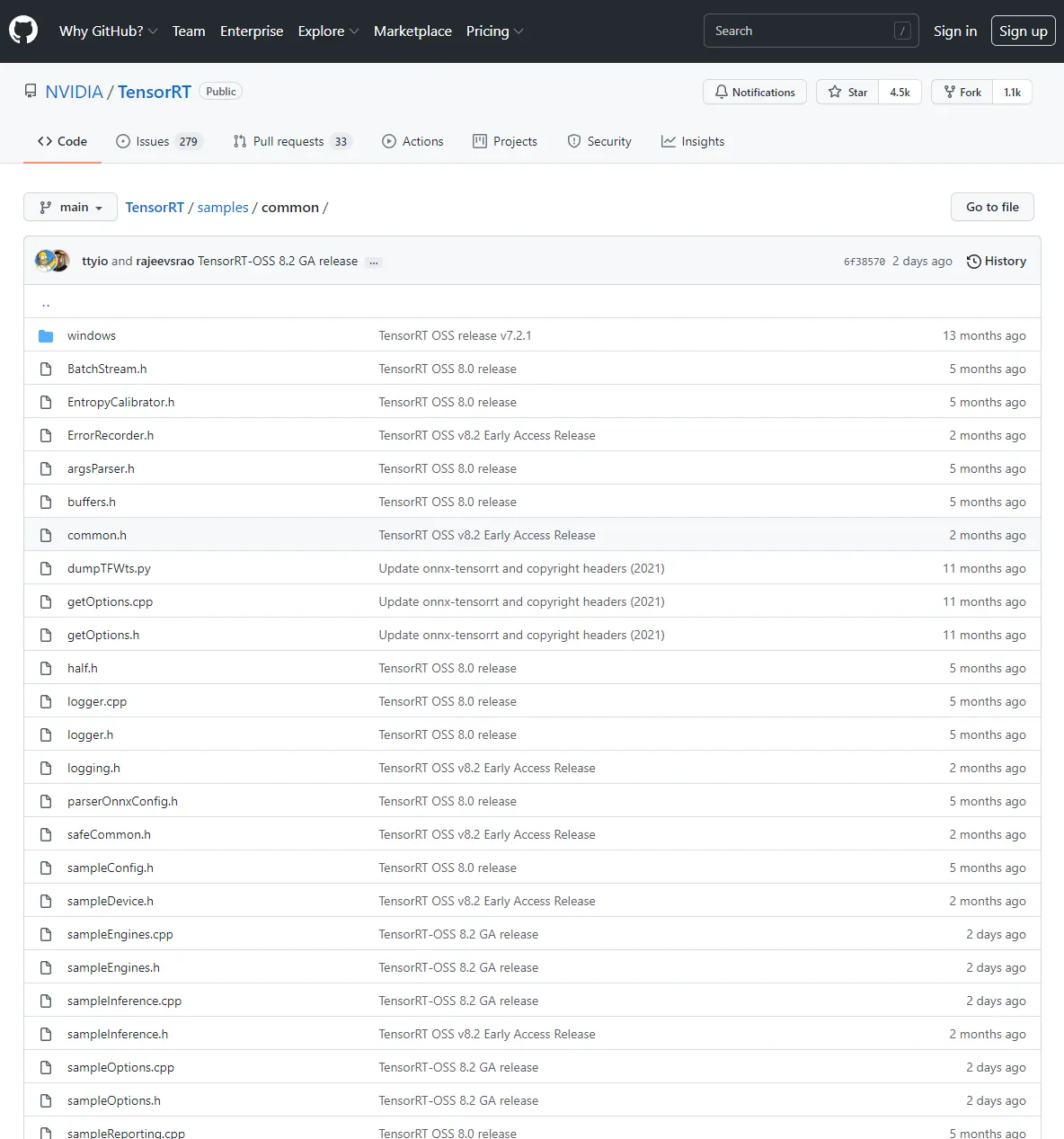Click the commit author avatars
The image size is (1064, 1139).
(52, 261)
